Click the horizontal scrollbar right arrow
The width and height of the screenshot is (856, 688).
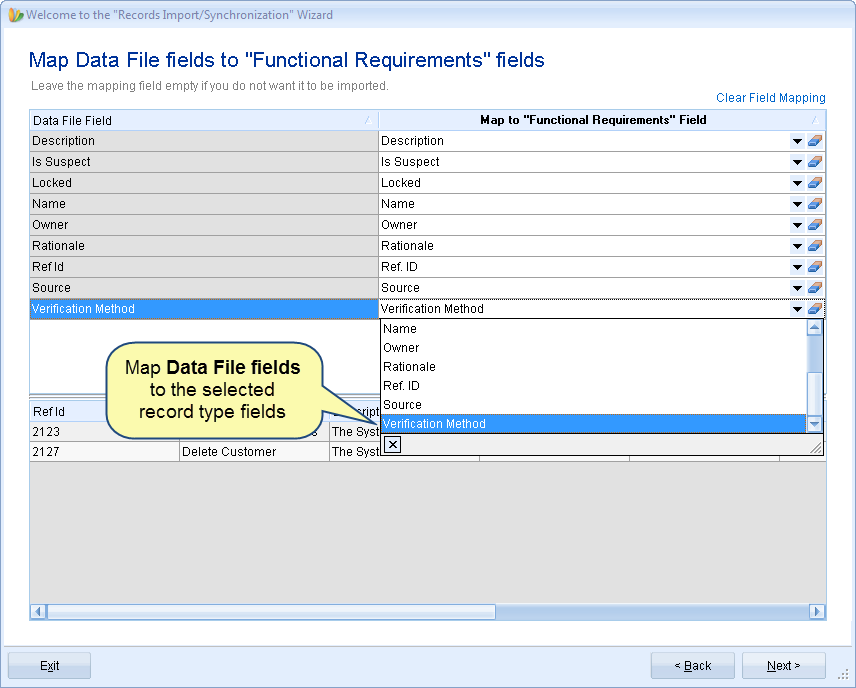coord(817,612)
